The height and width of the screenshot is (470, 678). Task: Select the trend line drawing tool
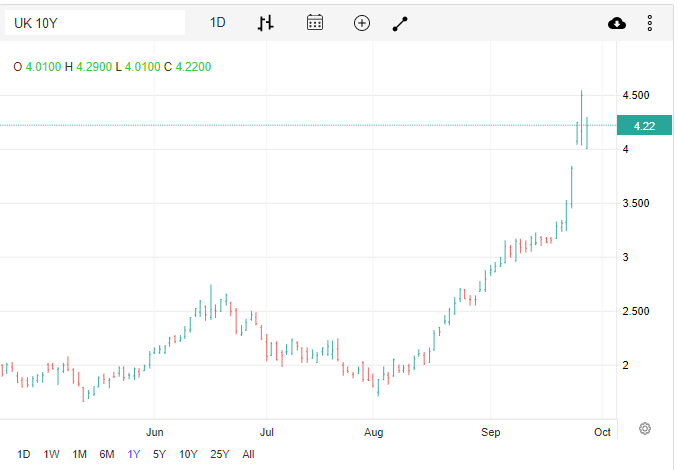[x=400, y=24]
